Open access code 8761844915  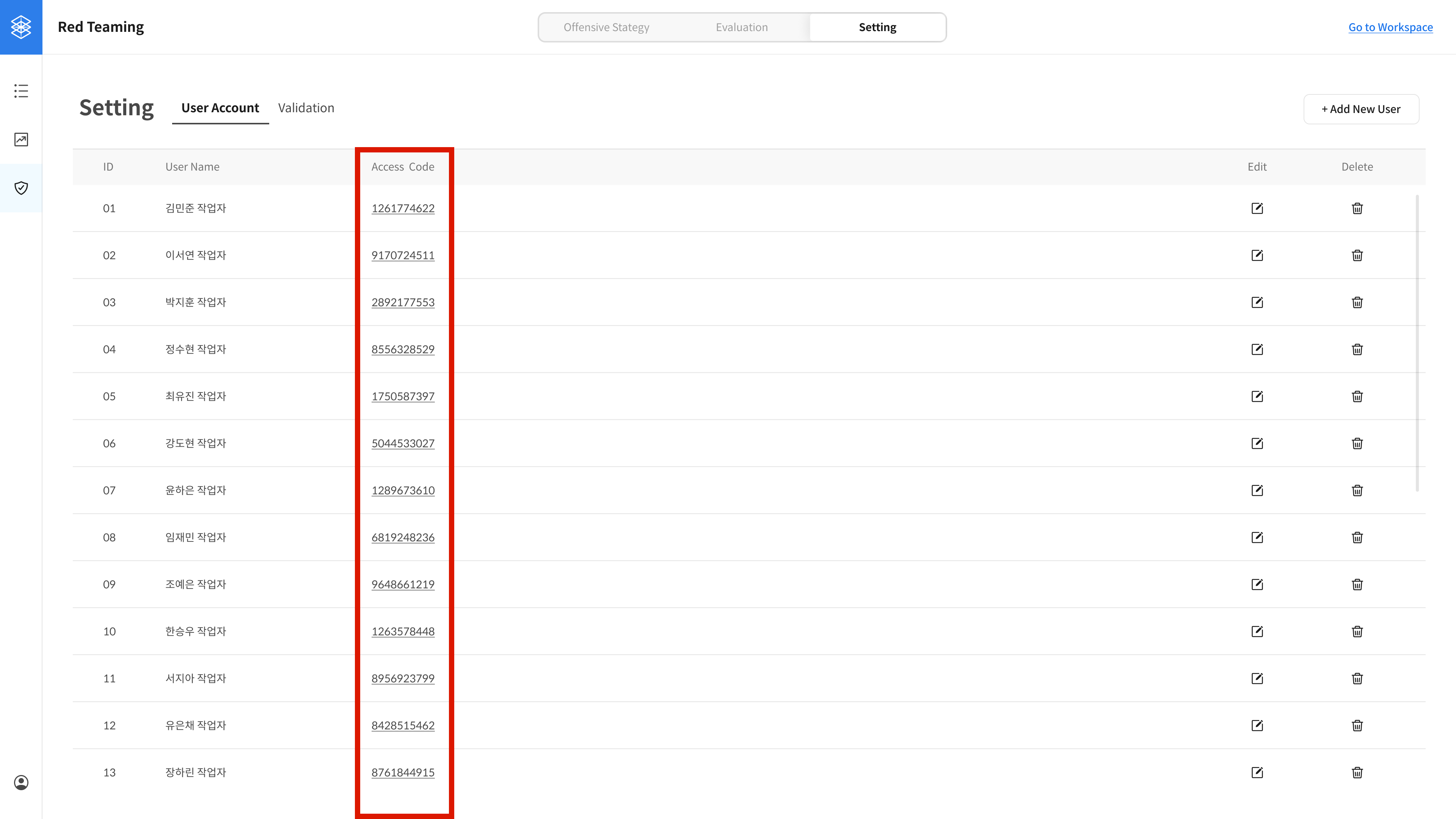403,773
